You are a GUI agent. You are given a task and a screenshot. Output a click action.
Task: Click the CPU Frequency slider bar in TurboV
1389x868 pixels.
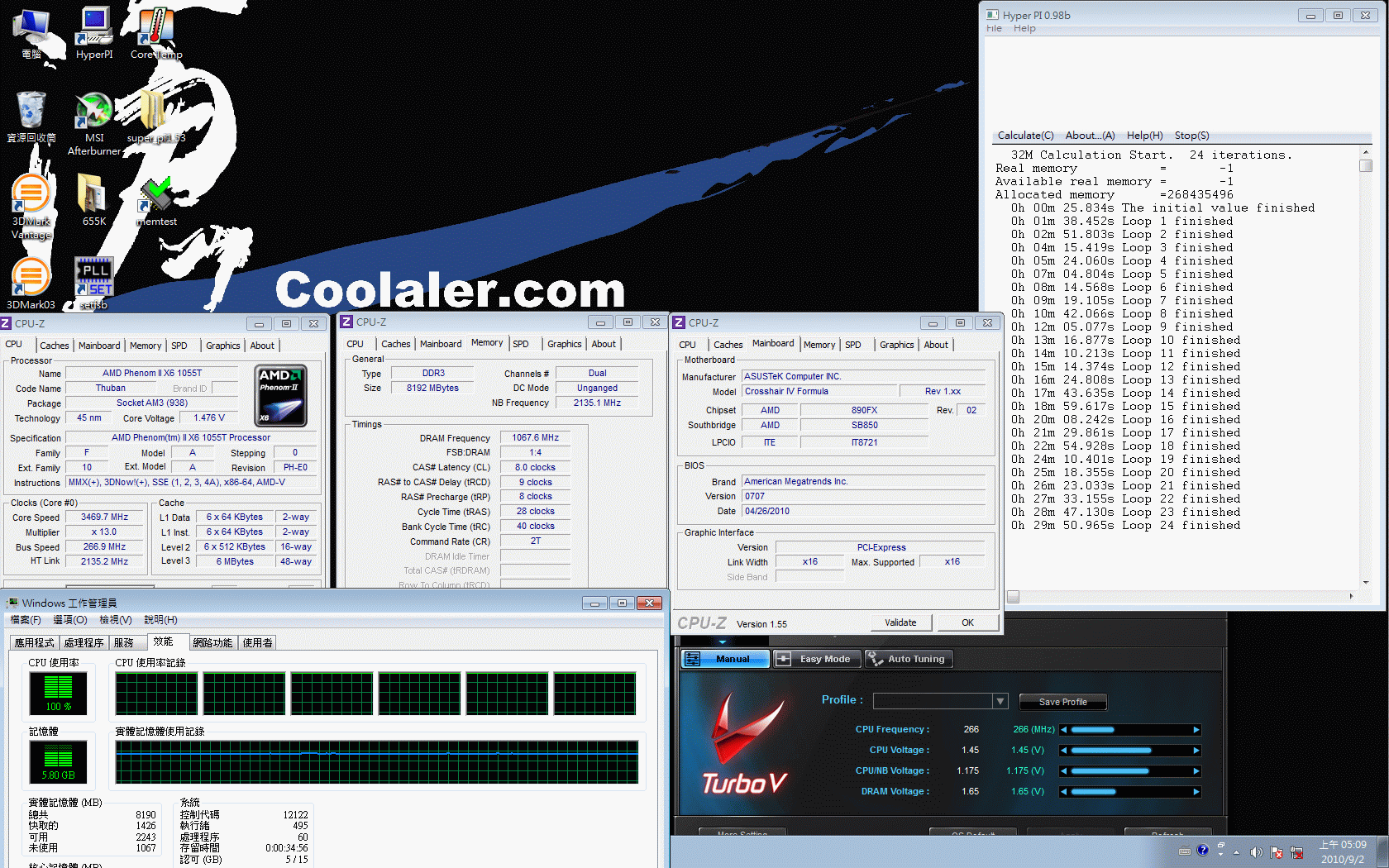tap(1129, 730)
